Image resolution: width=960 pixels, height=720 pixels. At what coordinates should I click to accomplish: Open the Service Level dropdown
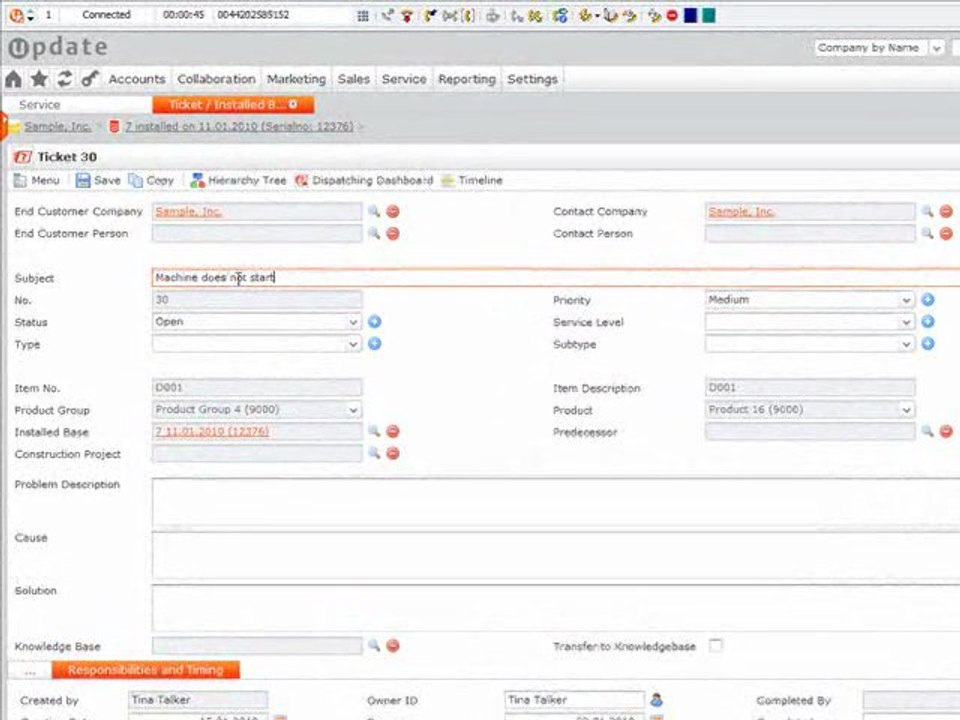click(809, 322)
